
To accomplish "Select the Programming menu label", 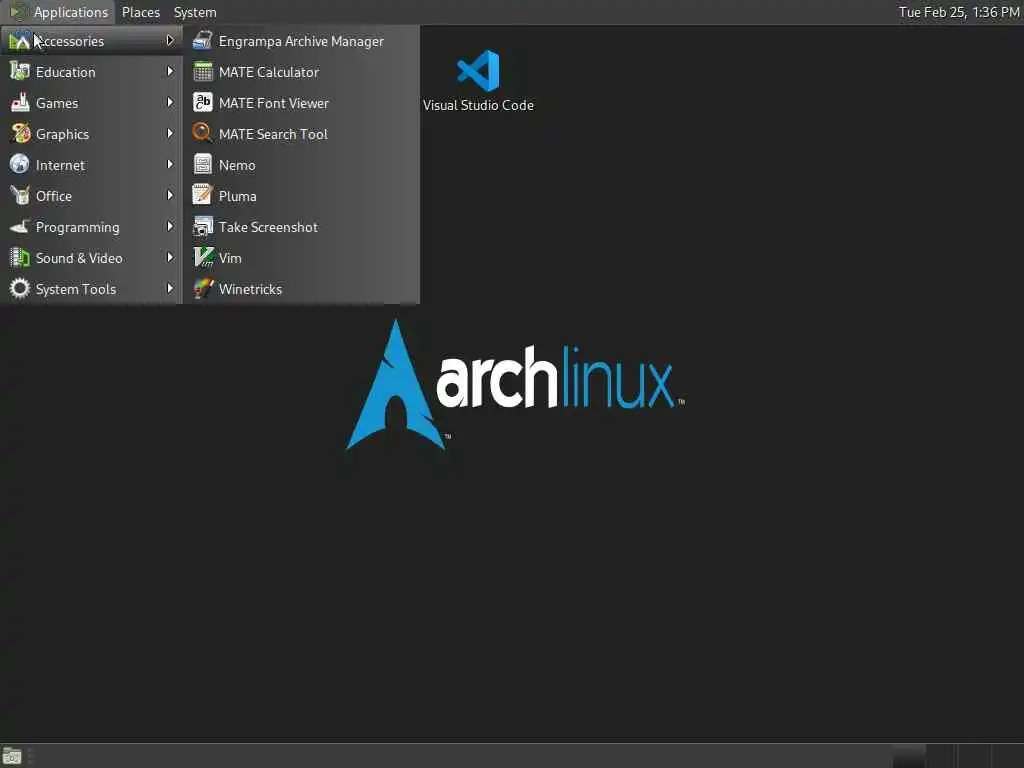I will coord(78,227).
